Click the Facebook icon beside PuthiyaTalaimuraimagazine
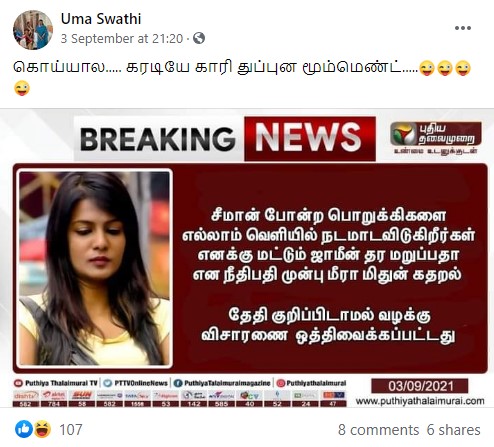494x447 pixels. tap(178, 383)
